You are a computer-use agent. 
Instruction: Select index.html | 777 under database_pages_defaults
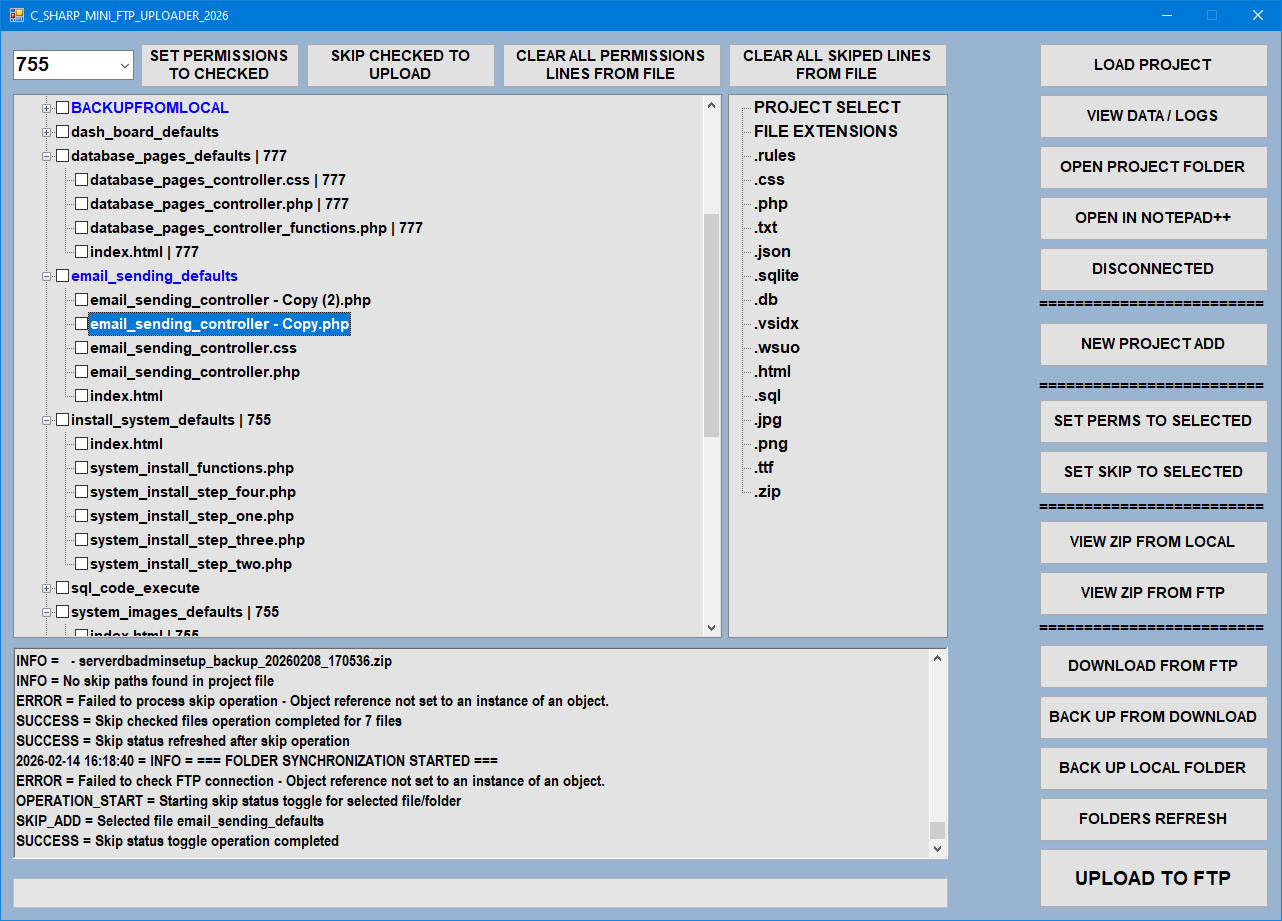(x=144, y=252)
